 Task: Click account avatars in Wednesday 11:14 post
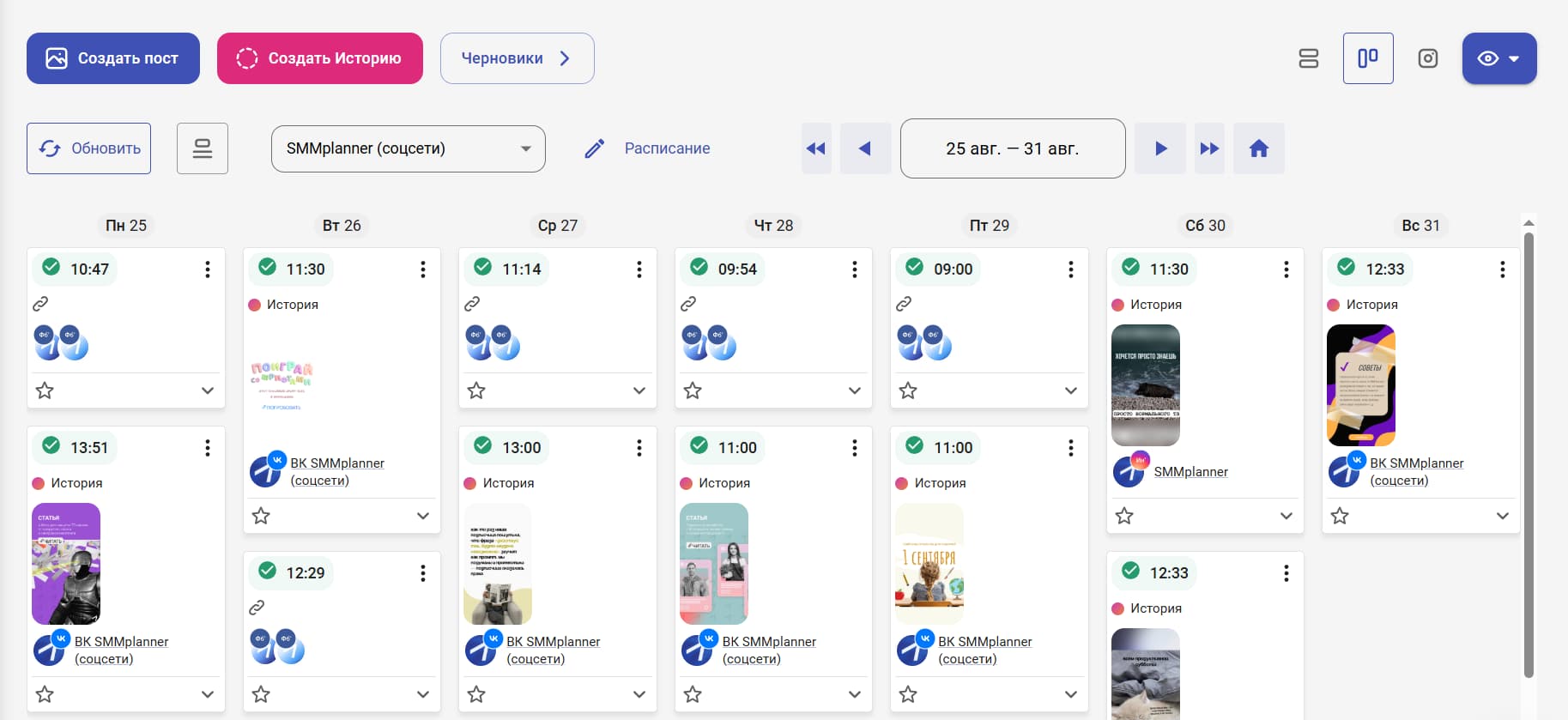point(493,342)
